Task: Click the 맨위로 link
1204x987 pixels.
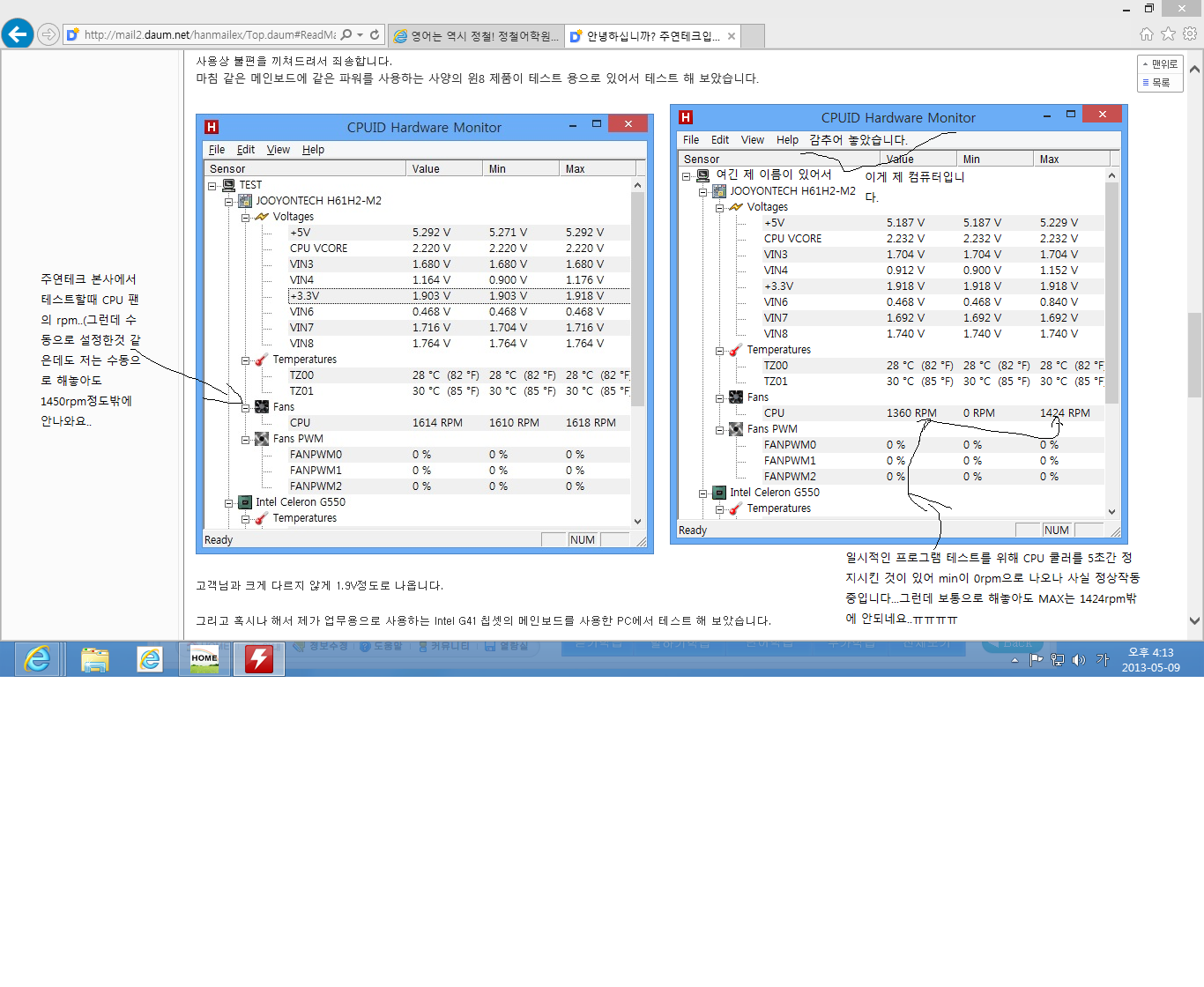Action: click(x=1160, y=64)
